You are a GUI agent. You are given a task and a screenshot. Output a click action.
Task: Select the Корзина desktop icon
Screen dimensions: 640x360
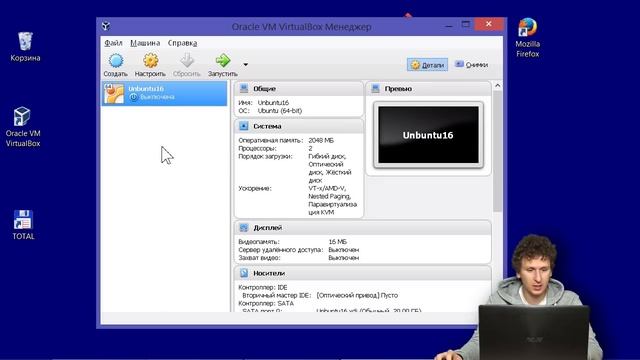pyautogui.click(x=25, y=47)
